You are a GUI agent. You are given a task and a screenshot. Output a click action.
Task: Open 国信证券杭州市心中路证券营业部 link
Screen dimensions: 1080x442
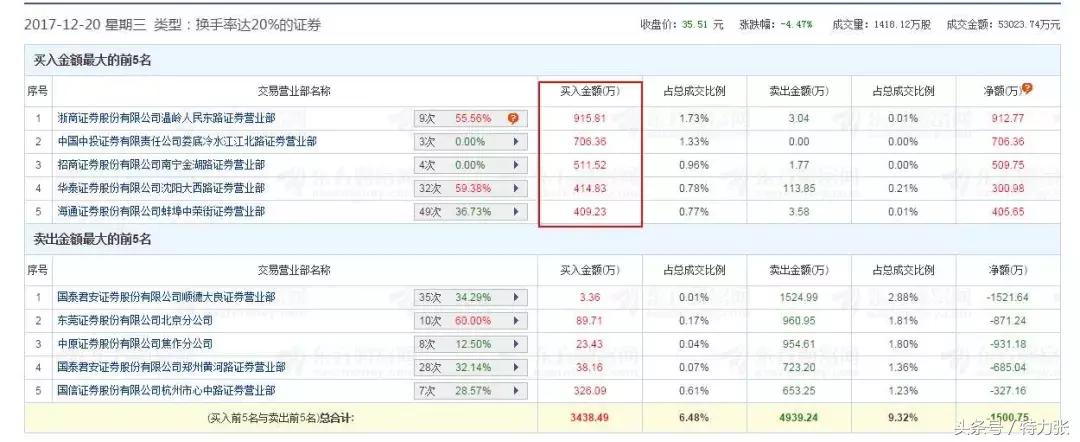pos(167,391)
